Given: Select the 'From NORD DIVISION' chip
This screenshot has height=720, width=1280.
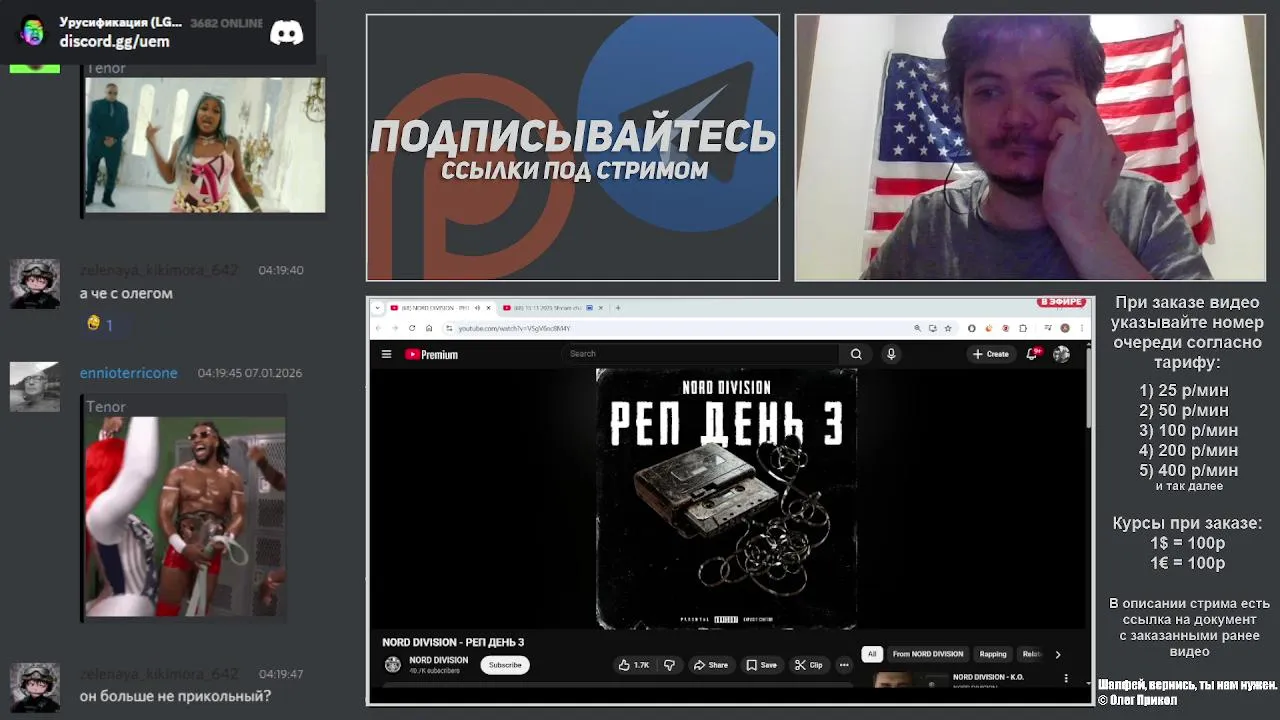Looking at the screenshot, I should click(x=928, y=654).
